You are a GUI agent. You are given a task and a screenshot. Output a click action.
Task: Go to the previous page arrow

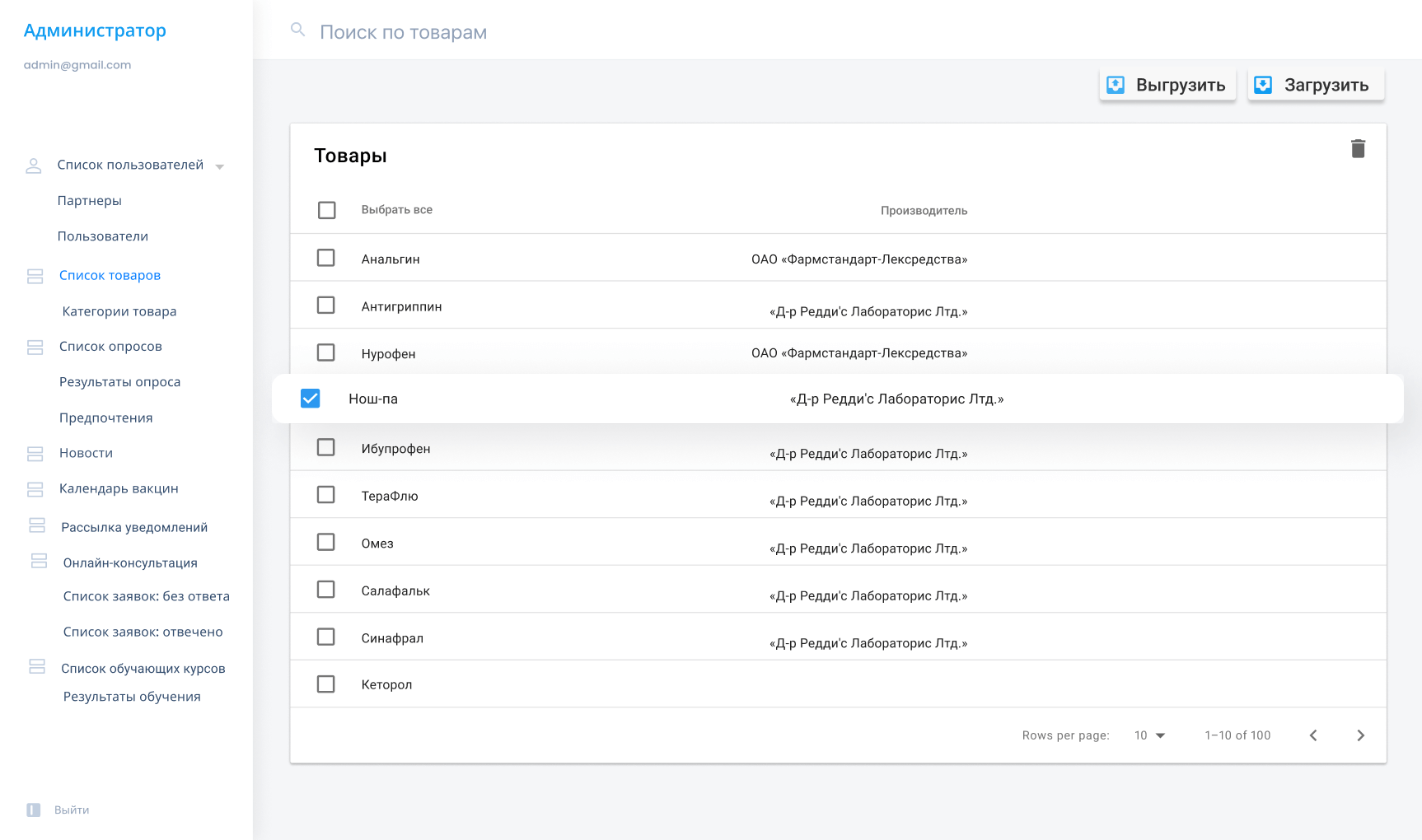pyautogui.click(x=1313, y=735)
